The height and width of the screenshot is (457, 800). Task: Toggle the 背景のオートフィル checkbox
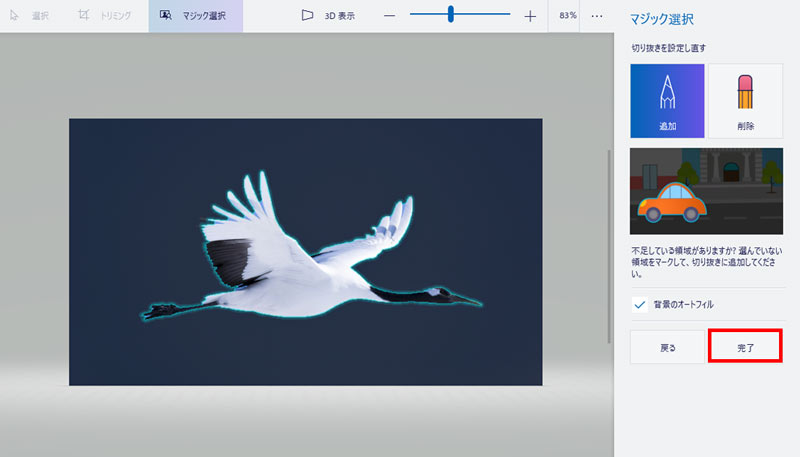coord(640,304)
